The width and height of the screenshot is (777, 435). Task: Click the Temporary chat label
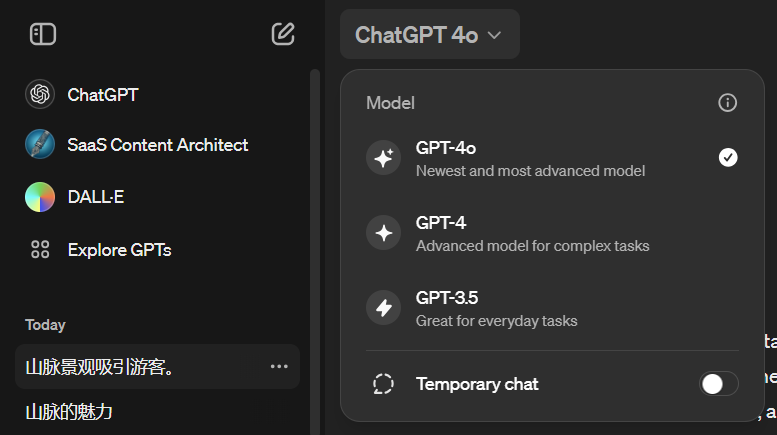(x=477, y=383)
